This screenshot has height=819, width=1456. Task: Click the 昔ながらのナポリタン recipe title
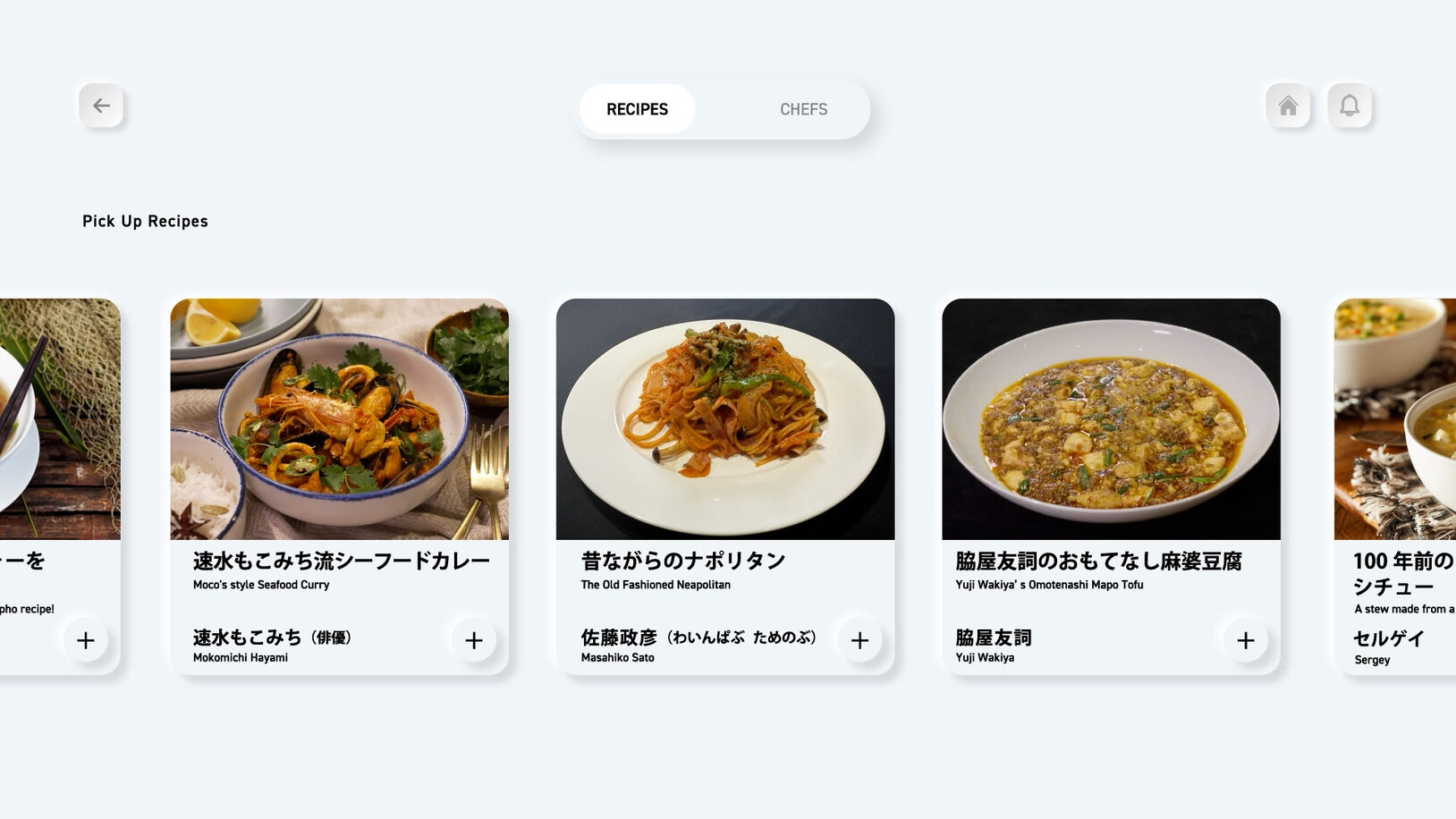click(683, 561)
